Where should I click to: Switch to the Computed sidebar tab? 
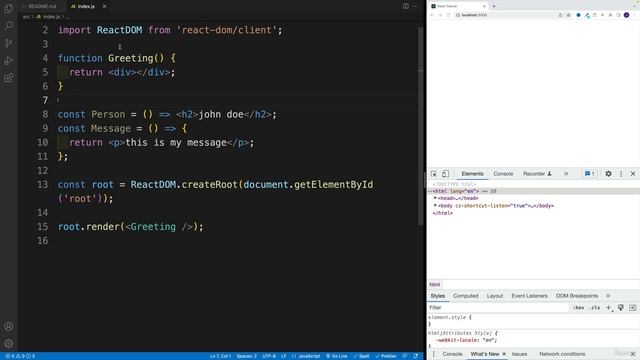point(465,296)
